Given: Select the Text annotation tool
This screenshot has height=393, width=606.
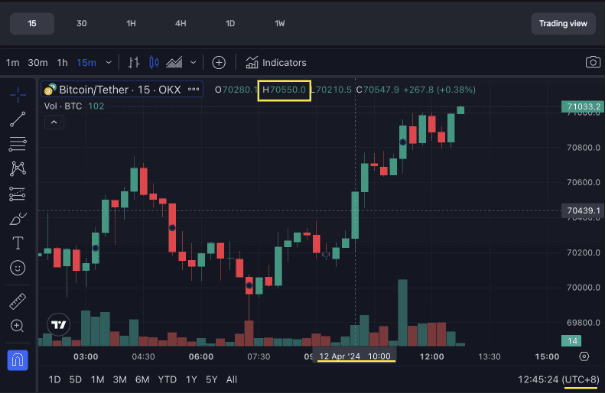Looking at the screenshot, I should tap(18, 243).
